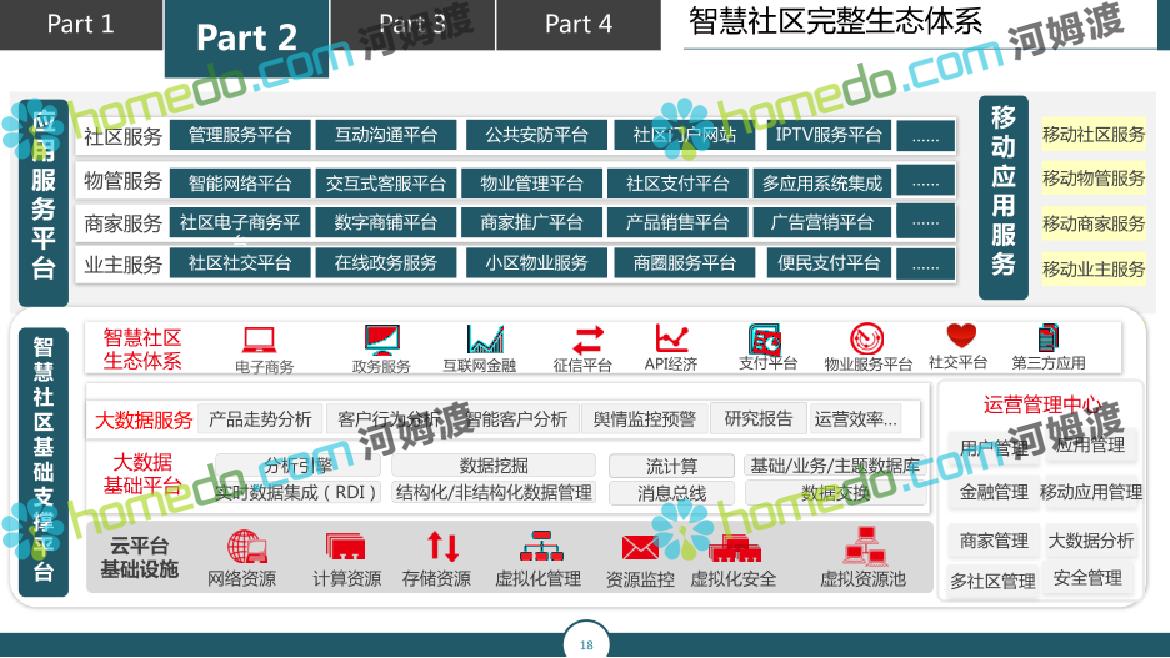Select the 政务服务 icon
This screenshot has width=1170, height=658.
click(381, 339)
